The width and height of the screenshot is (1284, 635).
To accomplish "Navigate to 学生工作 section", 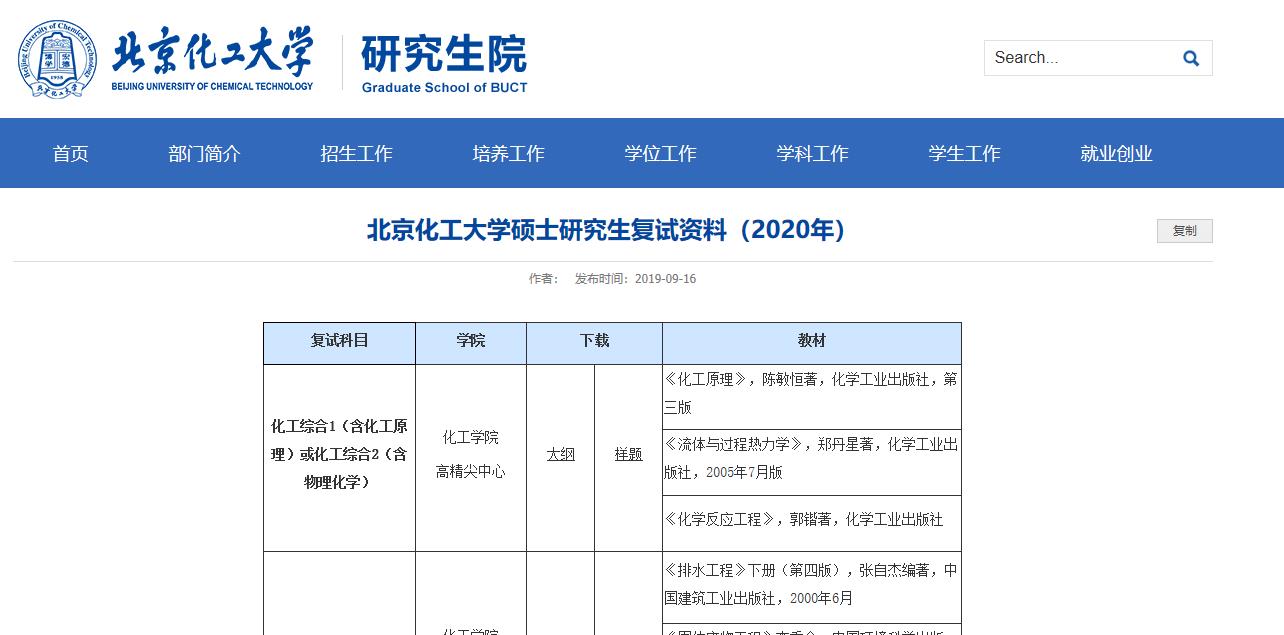I will pyautogui.click(x=965, y=153).
